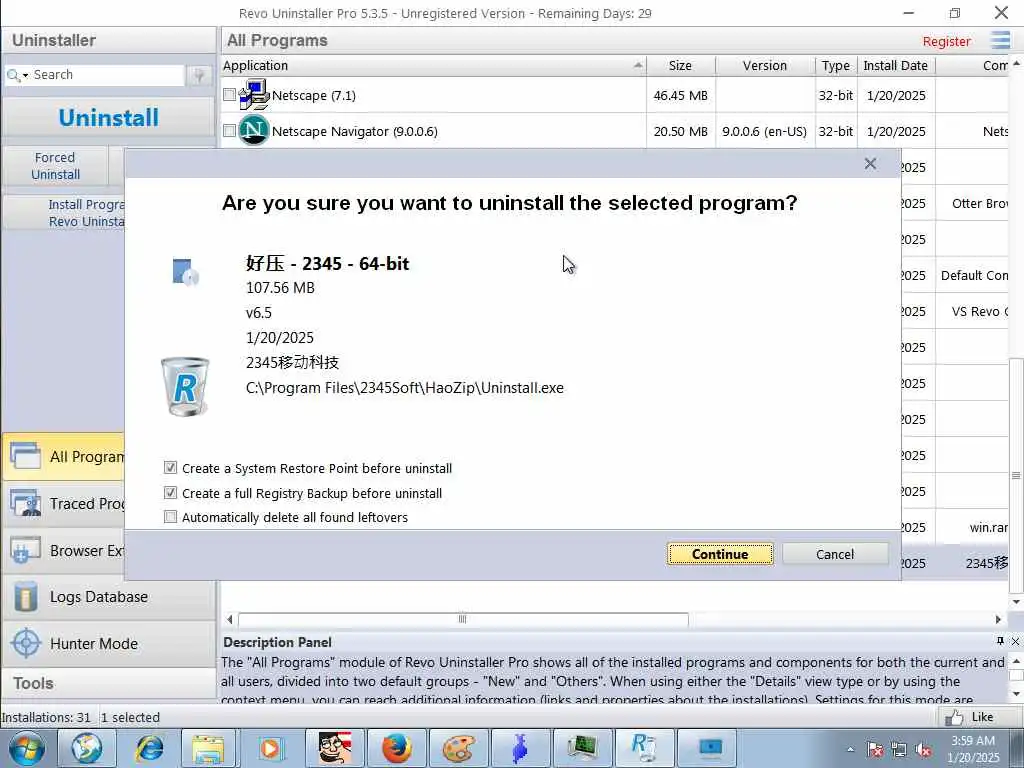Confirm uninstall with the Continue button
This screenshot has width=1024, height=768.
point(720,554)
